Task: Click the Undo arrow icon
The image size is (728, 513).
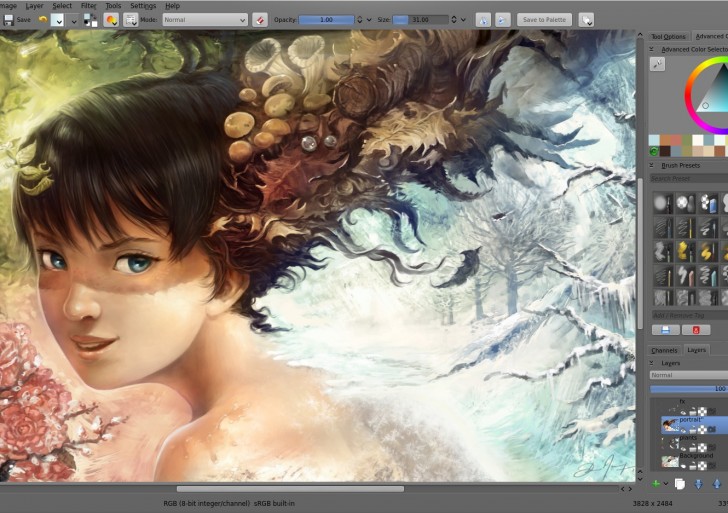Action: click(x=43, y=19)
